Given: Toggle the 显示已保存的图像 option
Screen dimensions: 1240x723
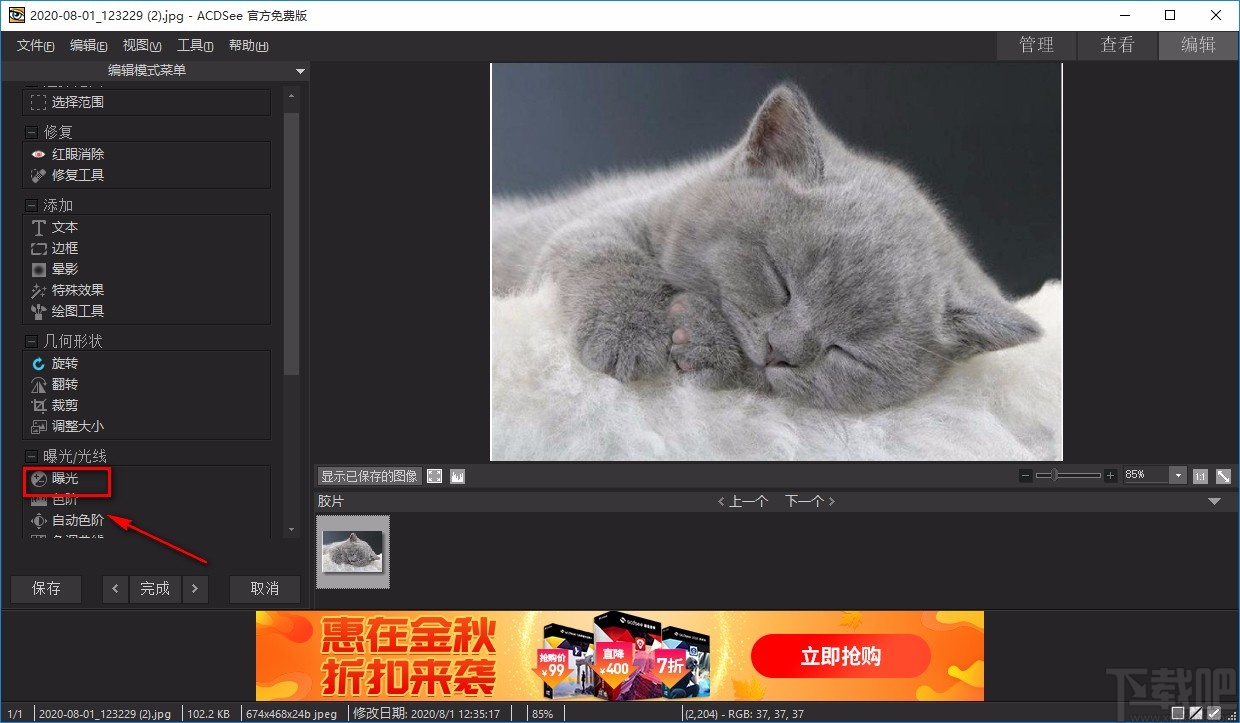Looking at the screenshot, I should (x=369, y=476).
